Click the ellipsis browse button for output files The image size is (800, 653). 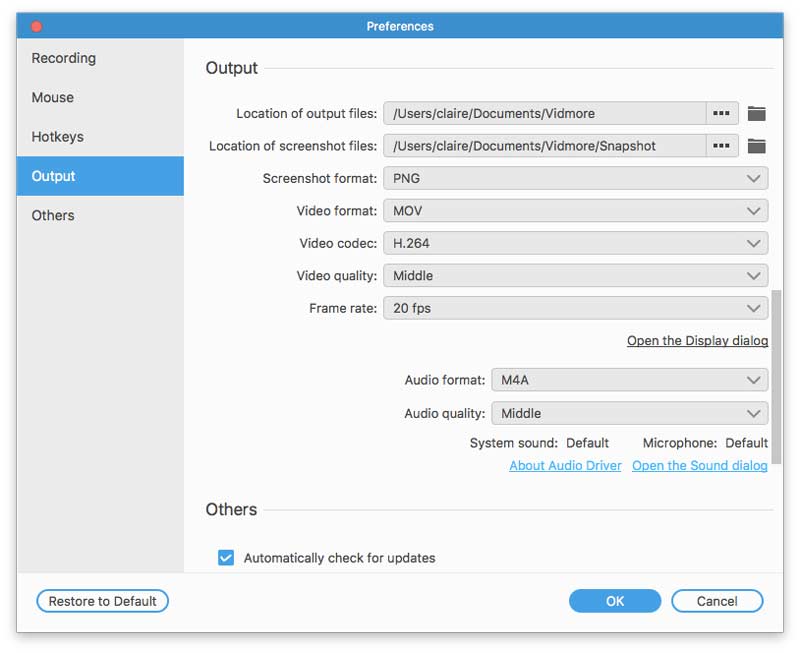[721, 114]
